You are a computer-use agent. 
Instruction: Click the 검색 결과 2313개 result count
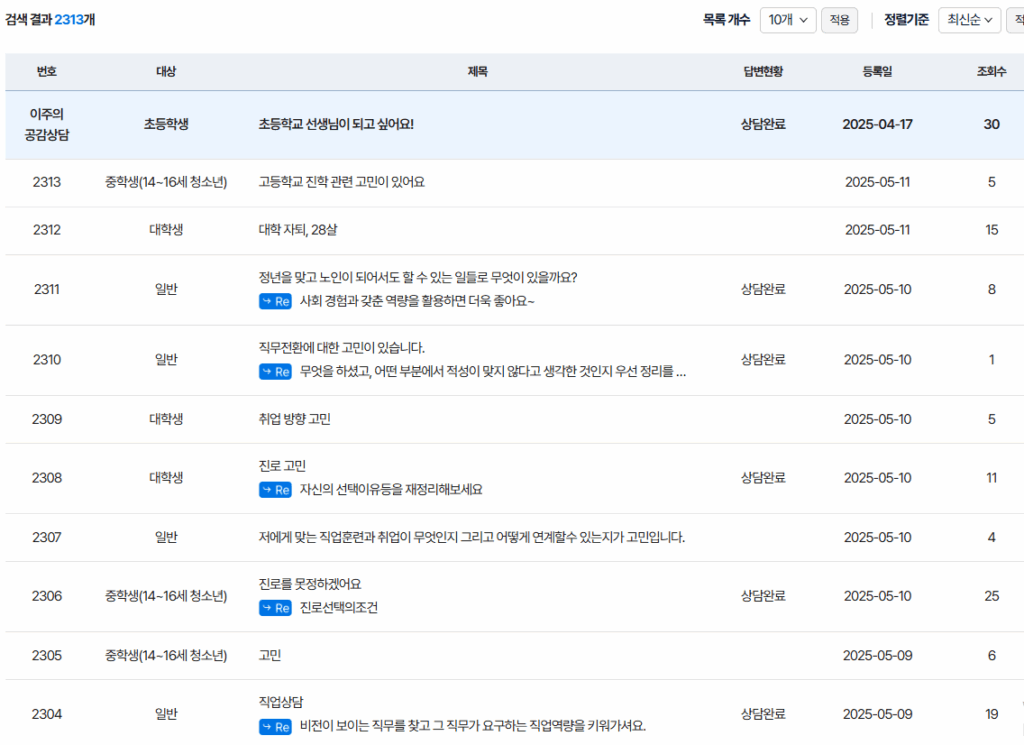point(50,20)
